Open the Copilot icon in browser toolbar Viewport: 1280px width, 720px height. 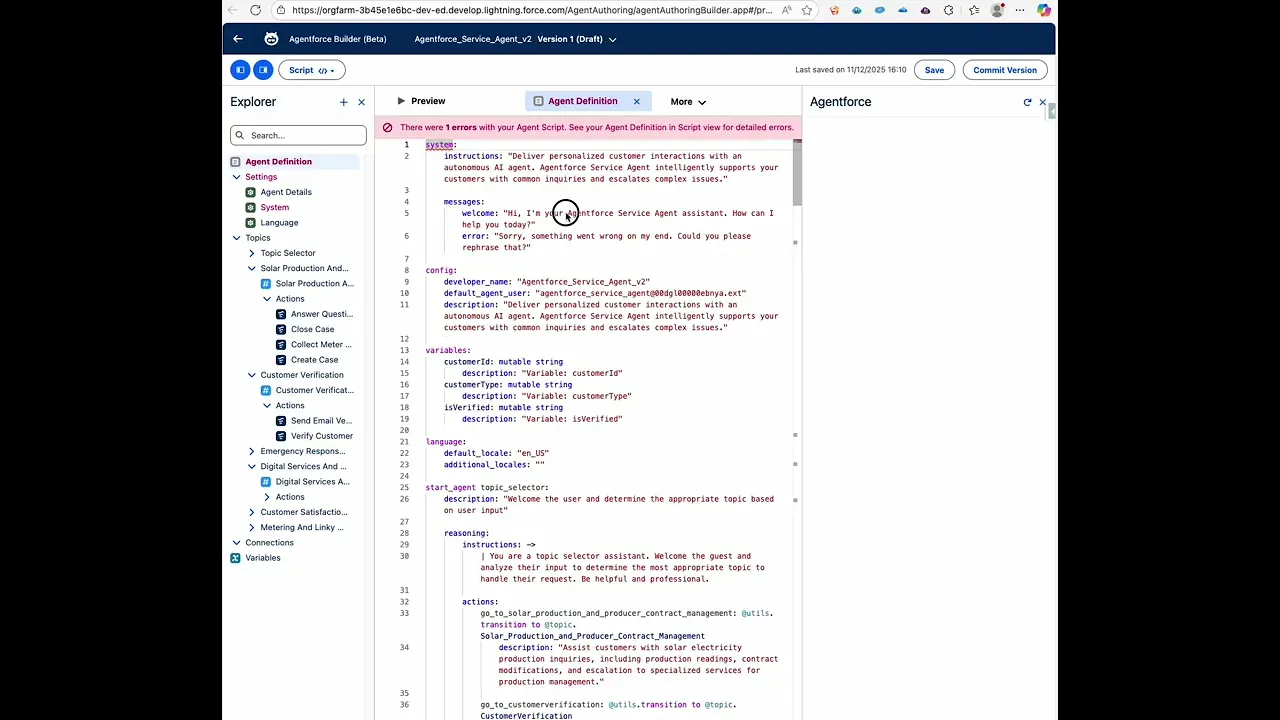pyautogui.click(x=1044, y=10)
